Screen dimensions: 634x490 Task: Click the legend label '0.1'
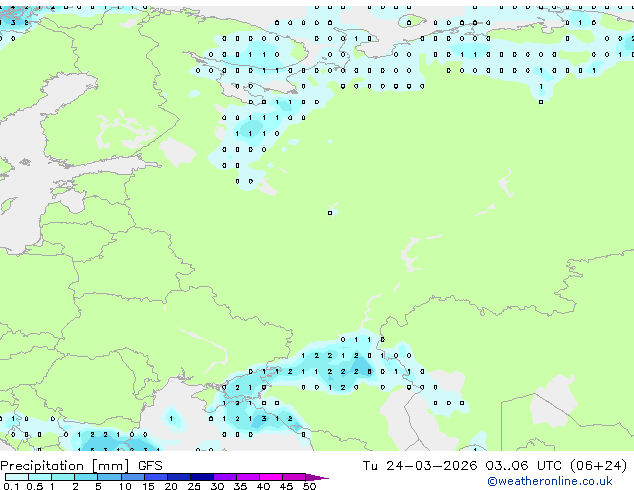tap(11, 486)
